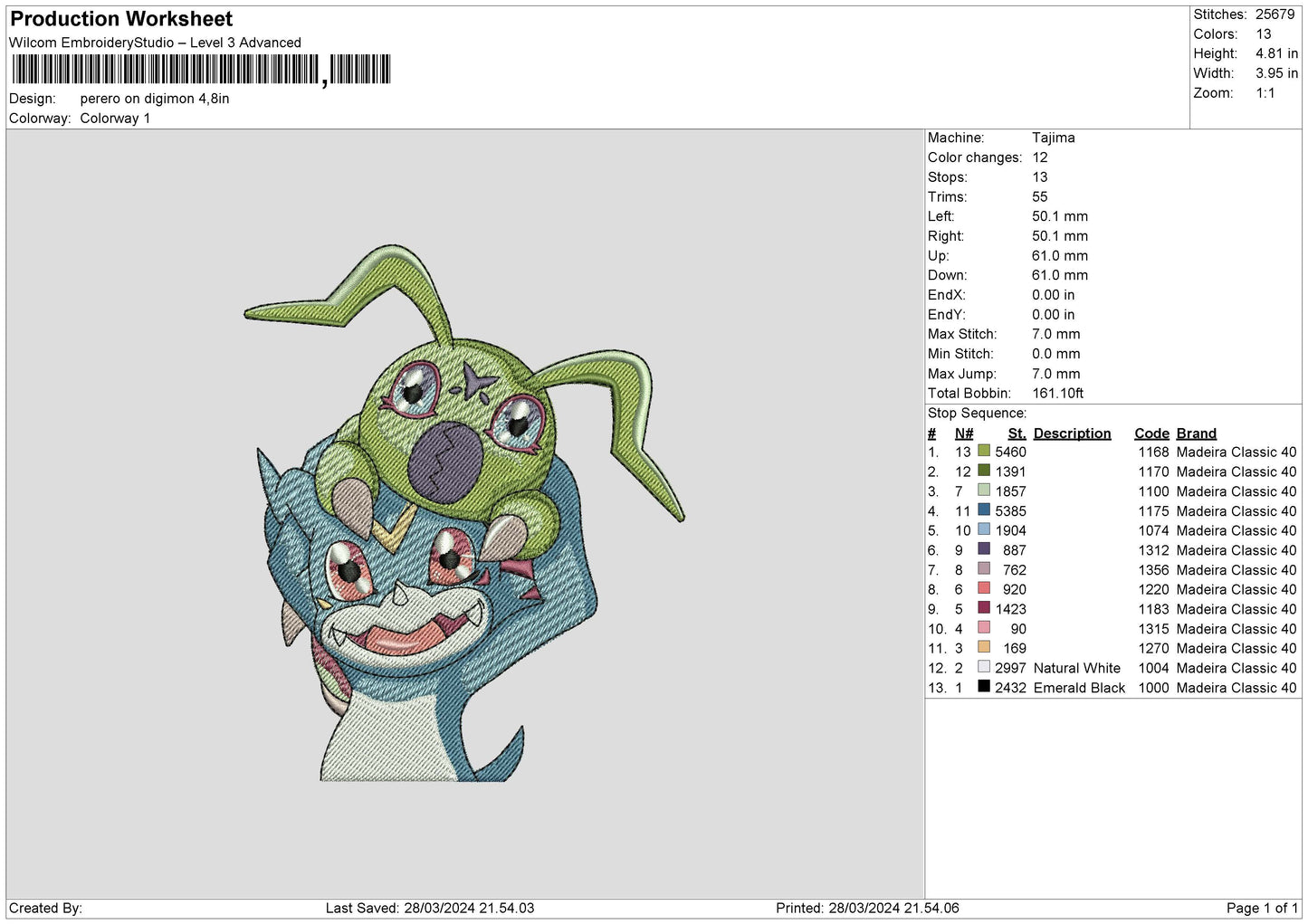Click the Color changes value 12

[1040, 157]
